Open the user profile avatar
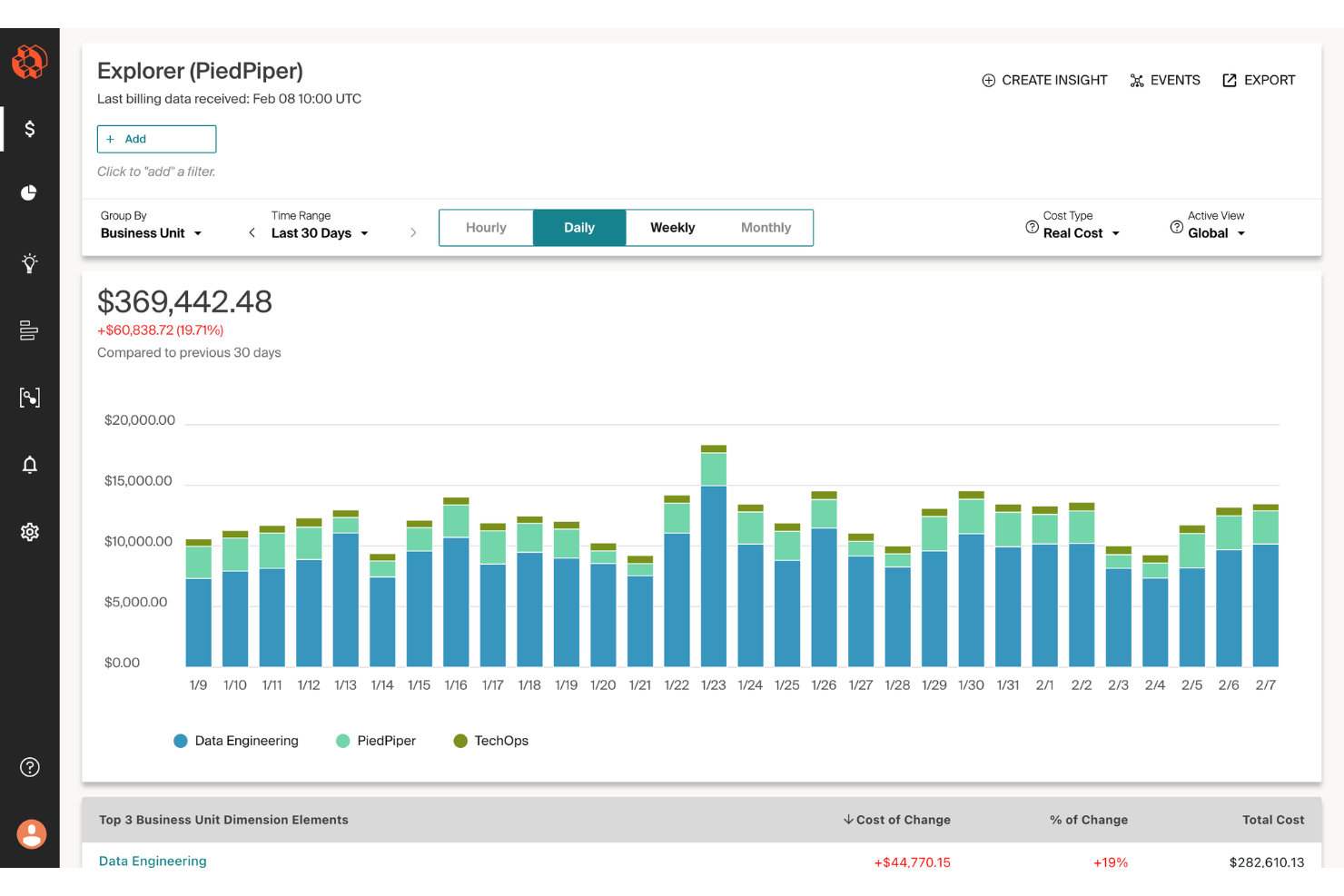1344x896 pixels. tap(31, 833)
